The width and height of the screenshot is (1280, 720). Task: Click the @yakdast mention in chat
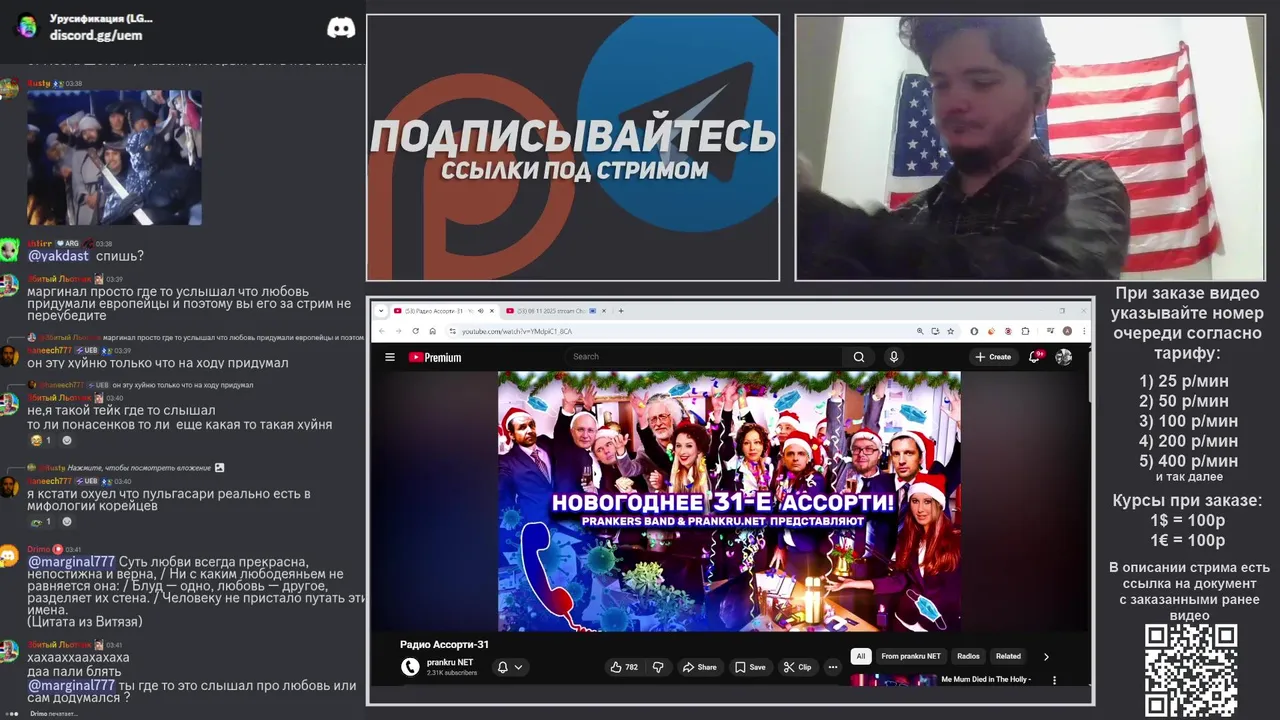(x=58, y=256)
